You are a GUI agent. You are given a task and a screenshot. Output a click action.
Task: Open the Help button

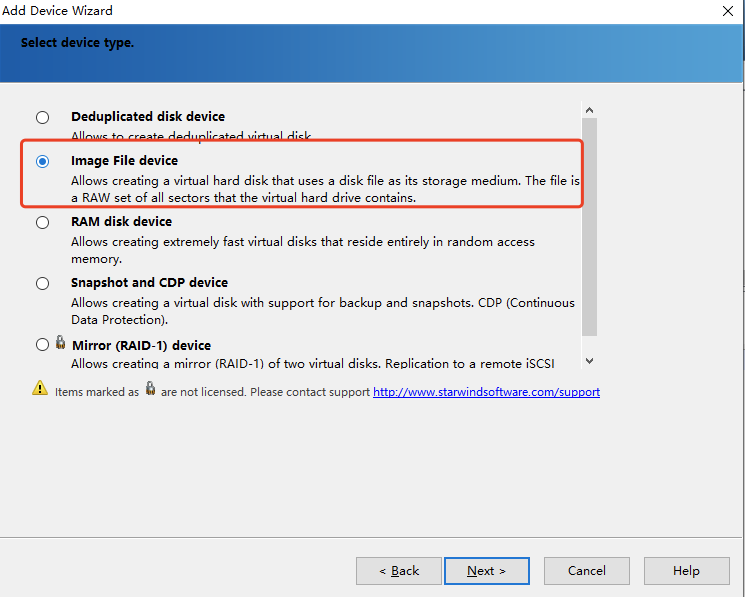click(687, 571)
